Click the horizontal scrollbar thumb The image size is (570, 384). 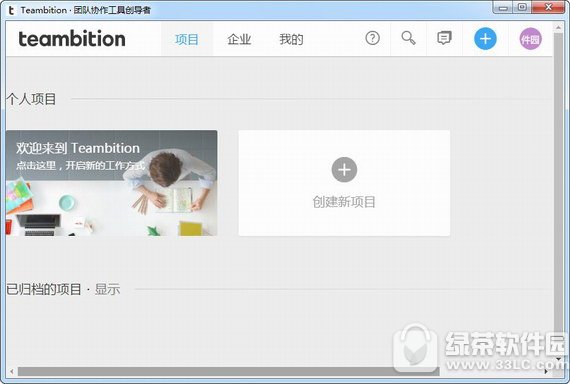tap(228, 371)
